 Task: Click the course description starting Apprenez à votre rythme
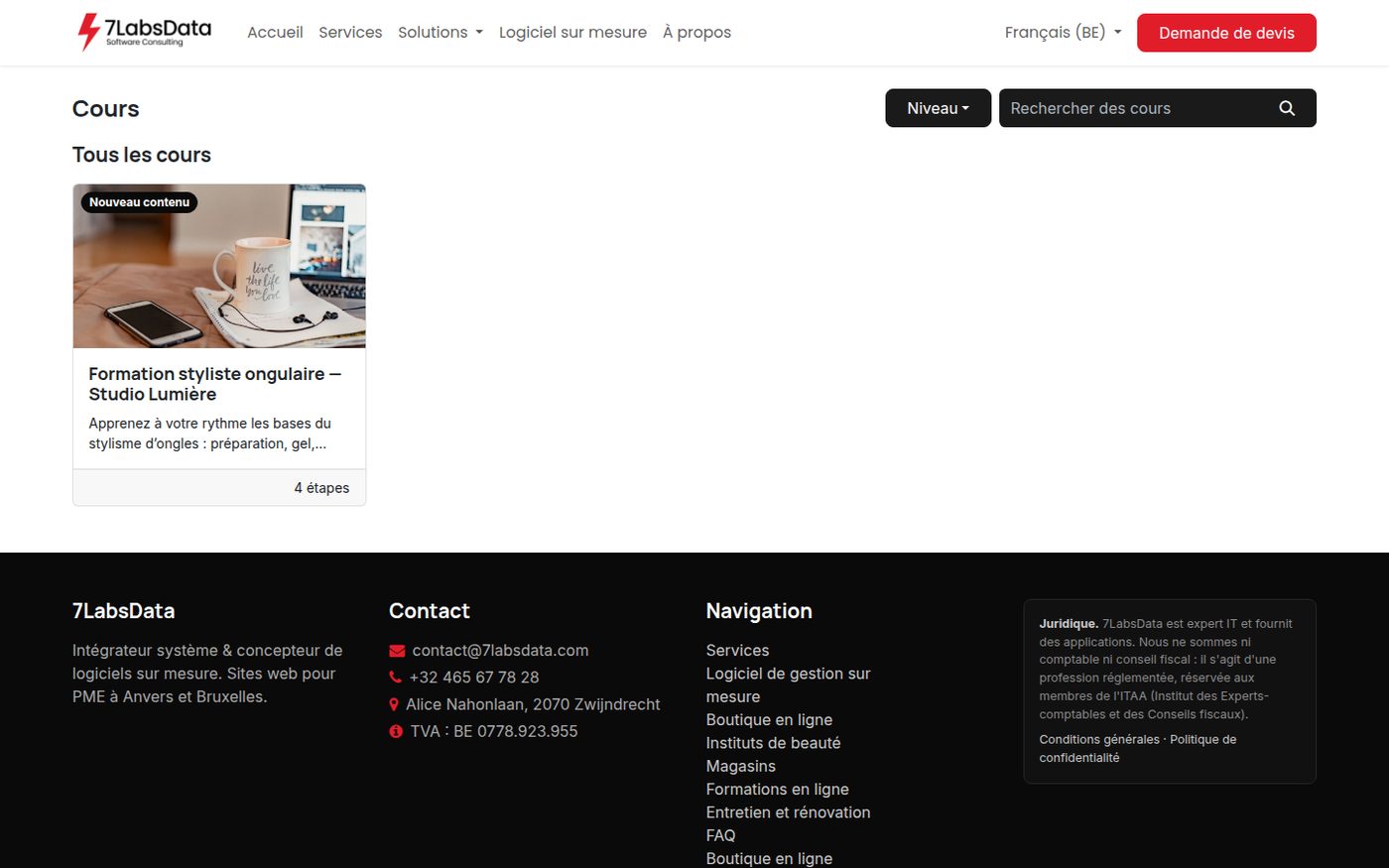pos(210,434)
